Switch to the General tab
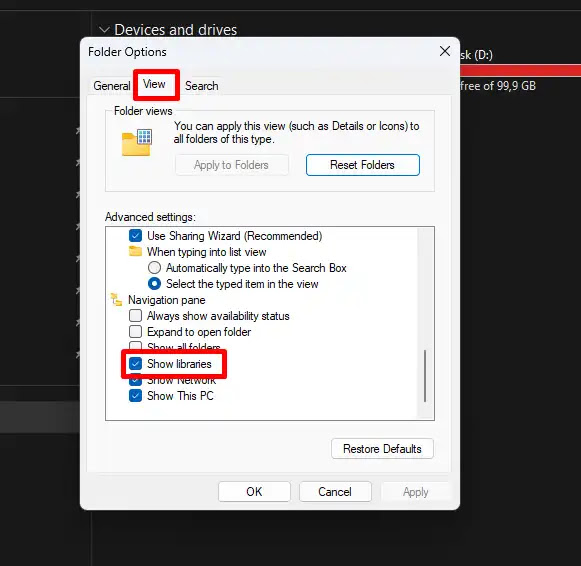The height and width of the screenshot is (566, 581). click(112, 86)
